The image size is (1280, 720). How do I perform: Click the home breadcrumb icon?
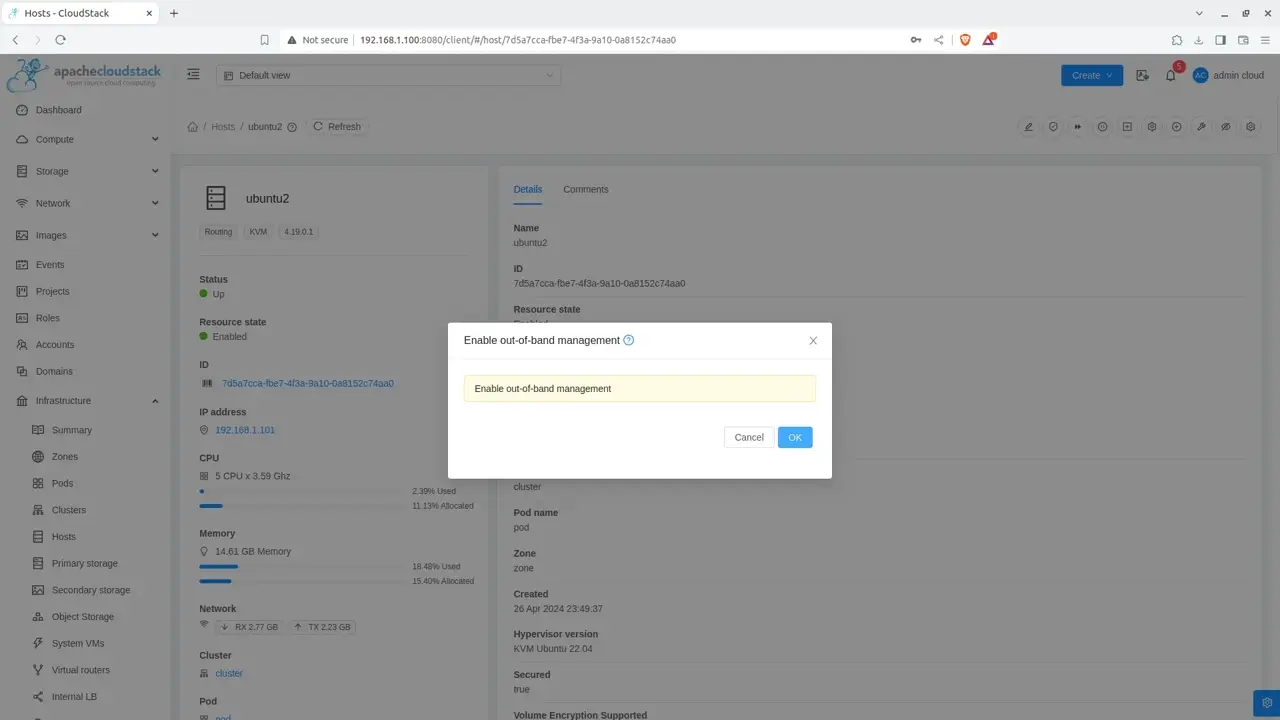tap(193, 127)
